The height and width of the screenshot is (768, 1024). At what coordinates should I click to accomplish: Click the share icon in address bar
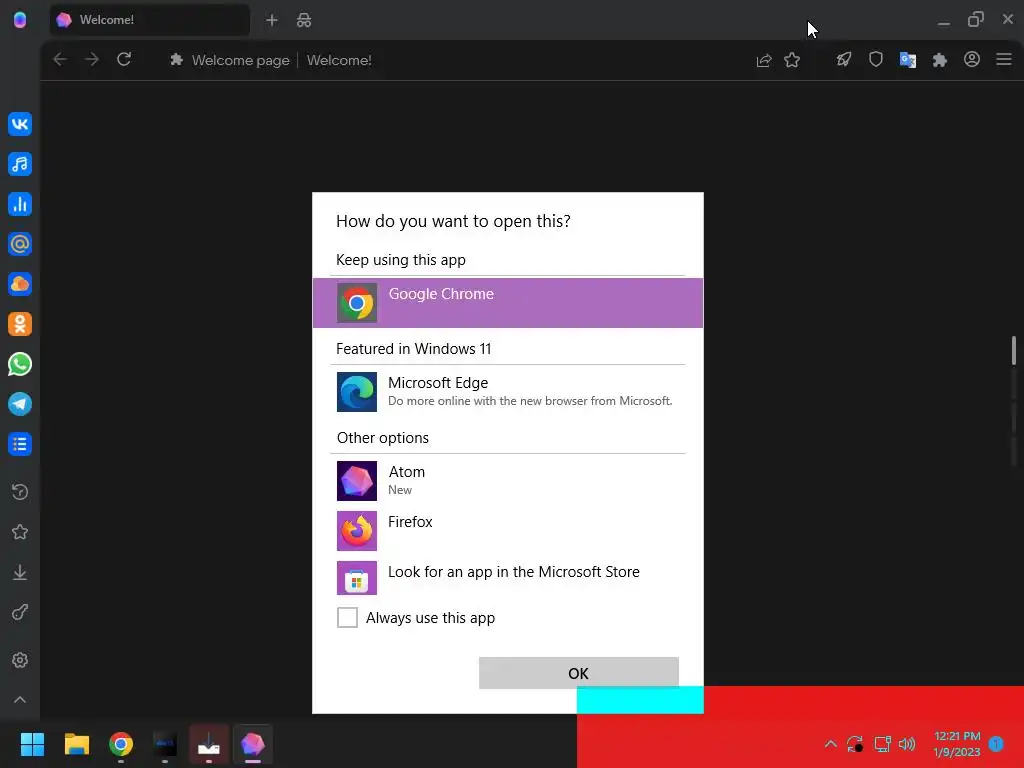tap(763, 60)
